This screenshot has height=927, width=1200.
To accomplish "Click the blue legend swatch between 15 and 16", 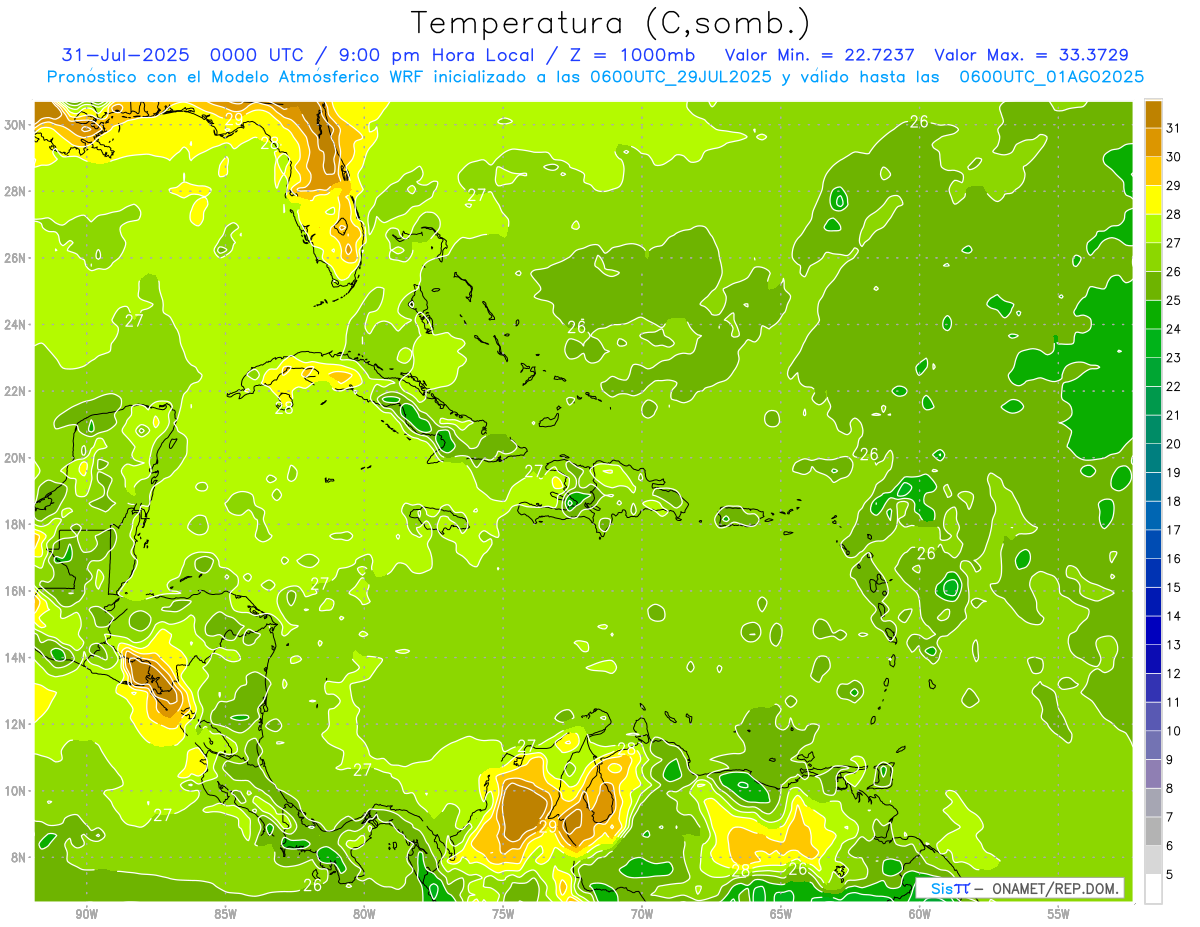I will click(1153, 573).
